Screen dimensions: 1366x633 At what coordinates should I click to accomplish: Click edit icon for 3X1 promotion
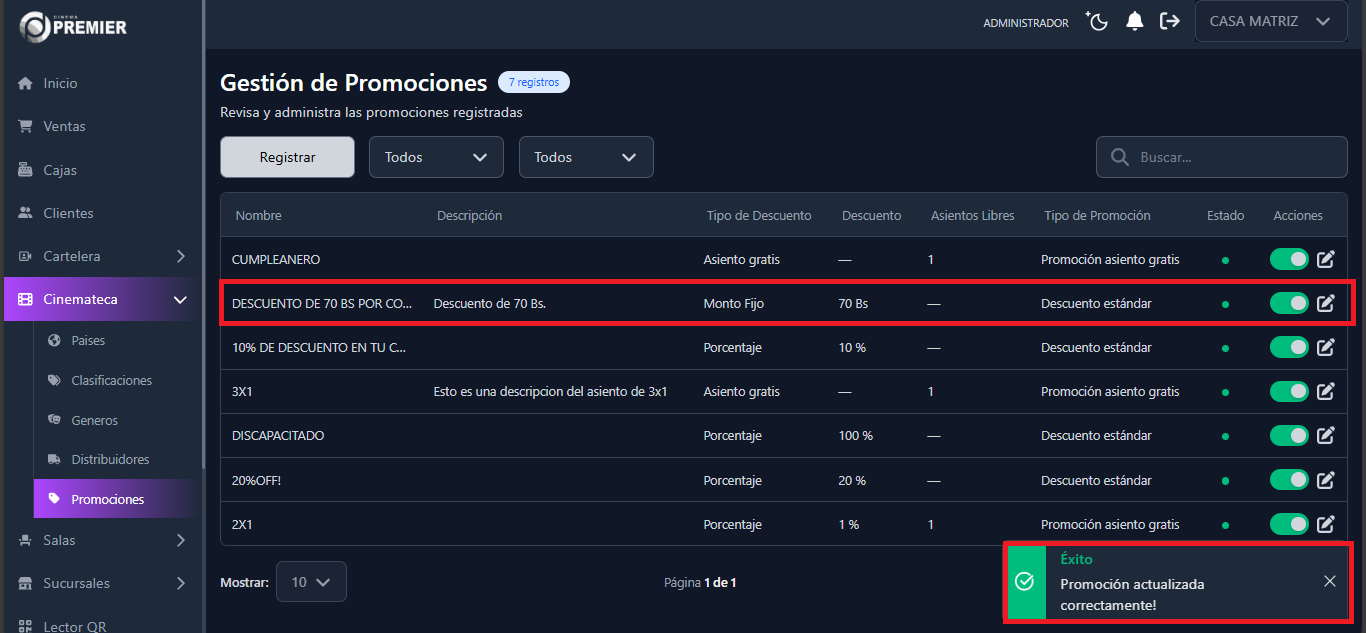[1325, 392]
